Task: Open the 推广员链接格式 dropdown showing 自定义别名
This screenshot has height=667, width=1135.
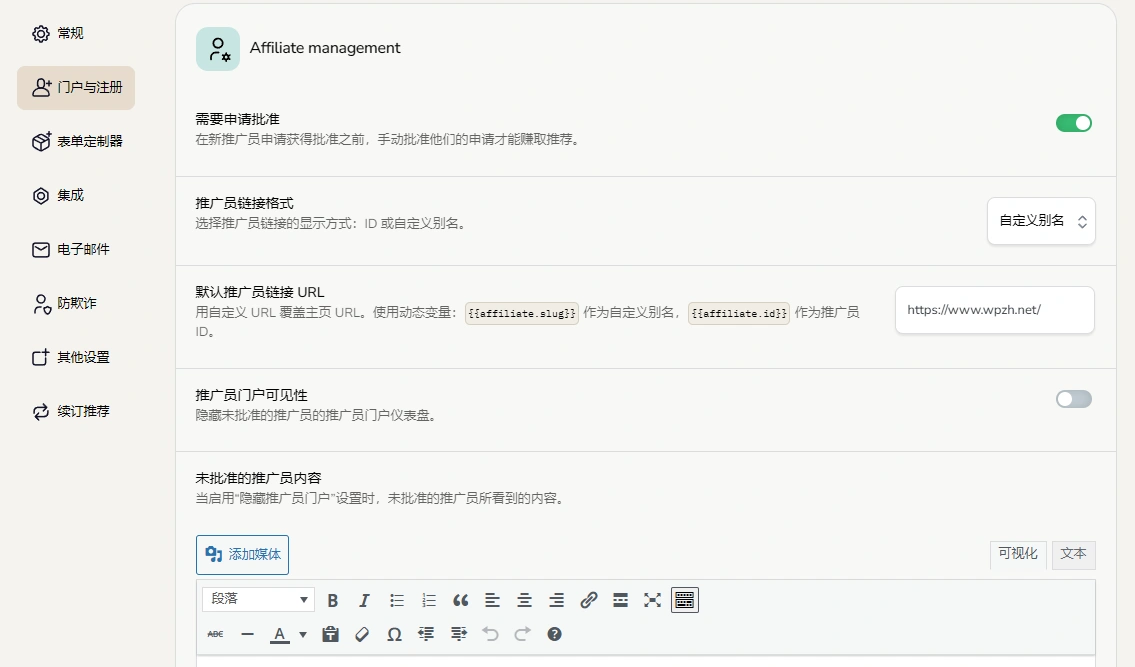Action: tap(1041, 221)
